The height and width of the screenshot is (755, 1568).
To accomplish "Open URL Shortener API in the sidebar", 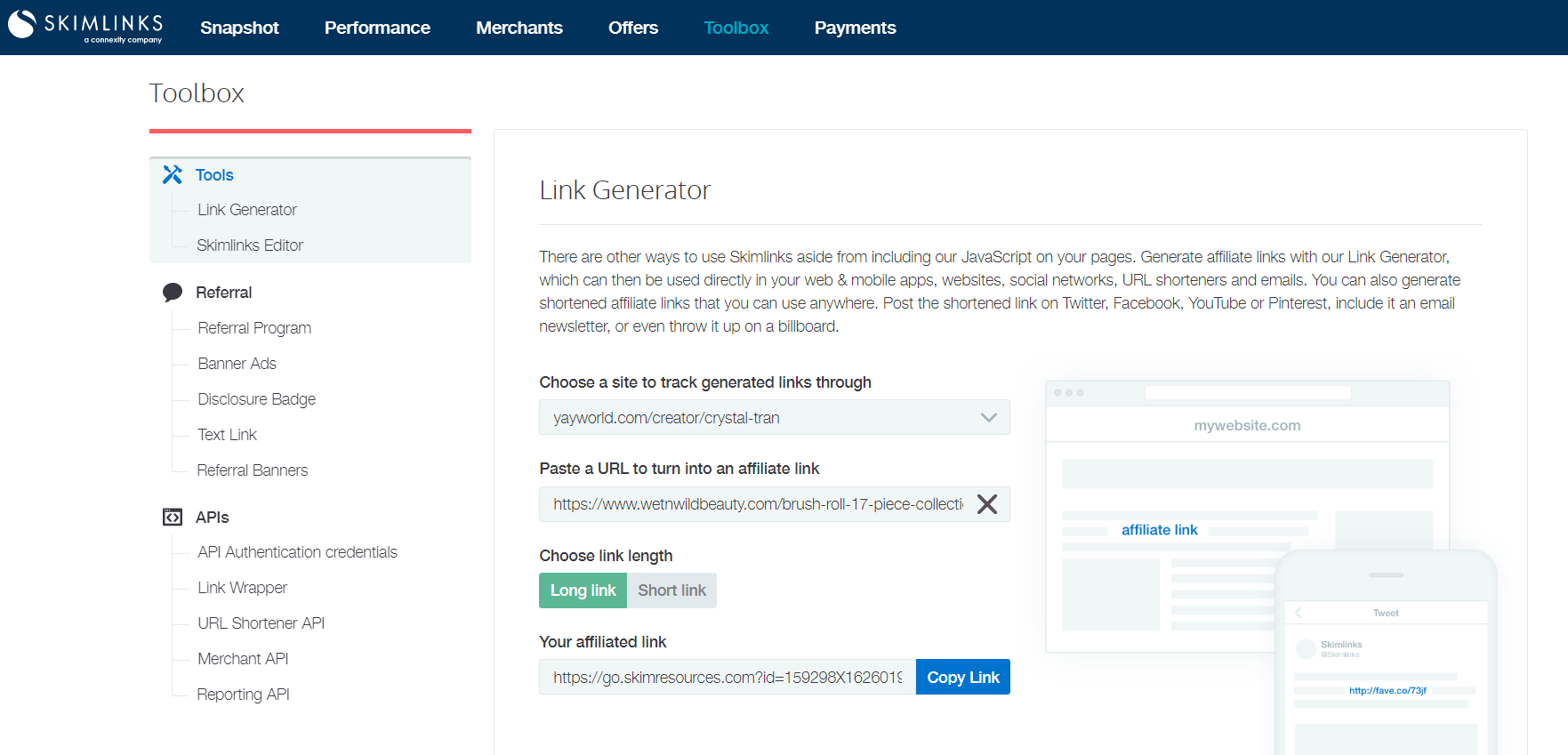I will pos(261,623).
